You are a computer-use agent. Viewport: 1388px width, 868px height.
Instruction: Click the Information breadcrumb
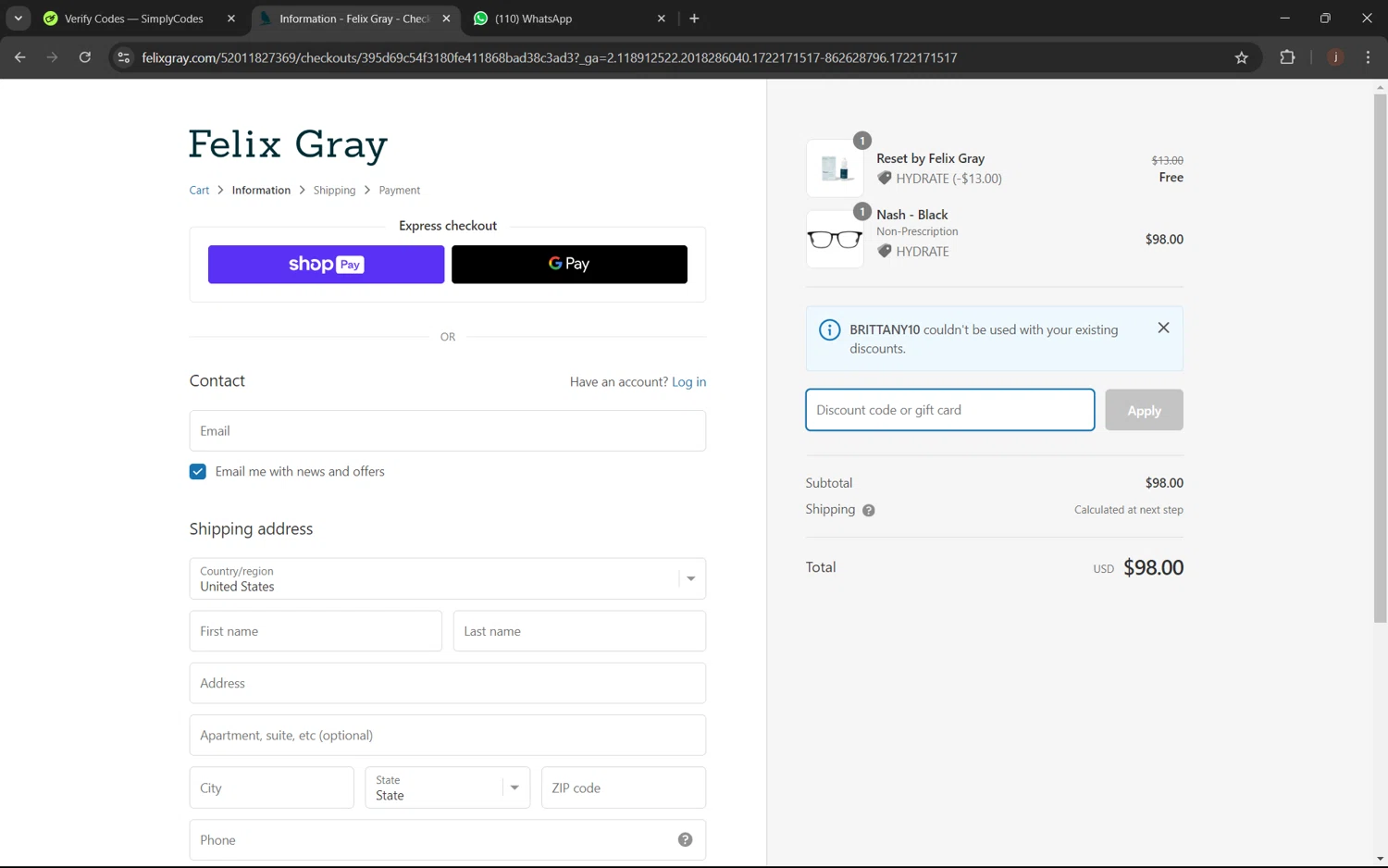[x=261, y=190]
